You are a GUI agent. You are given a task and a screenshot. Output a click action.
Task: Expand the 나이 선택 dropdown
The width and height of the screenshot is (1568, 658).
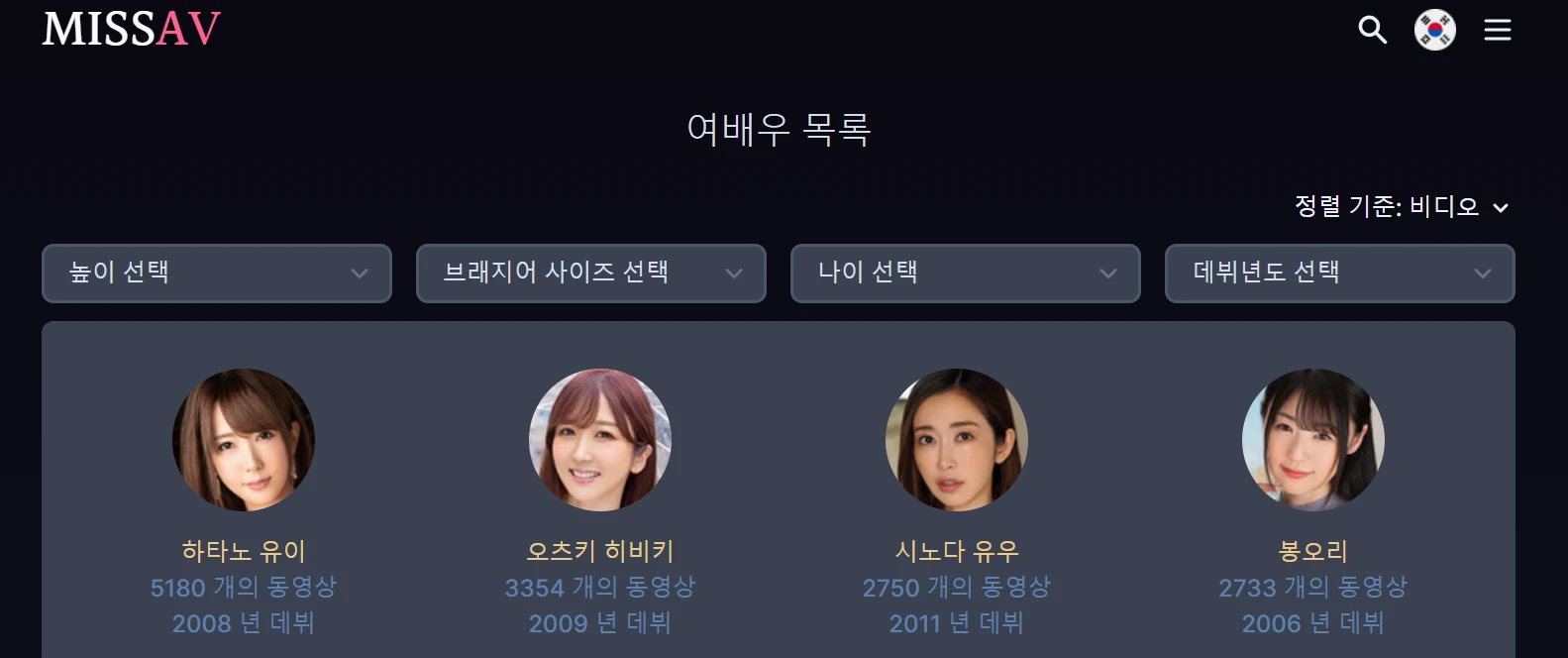pos(966,274)
